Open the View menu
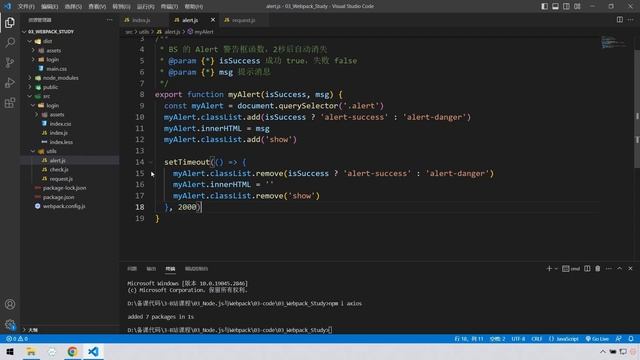Image resolution: width=640 pixels, height=360 pixels. (x=97, y=7)
